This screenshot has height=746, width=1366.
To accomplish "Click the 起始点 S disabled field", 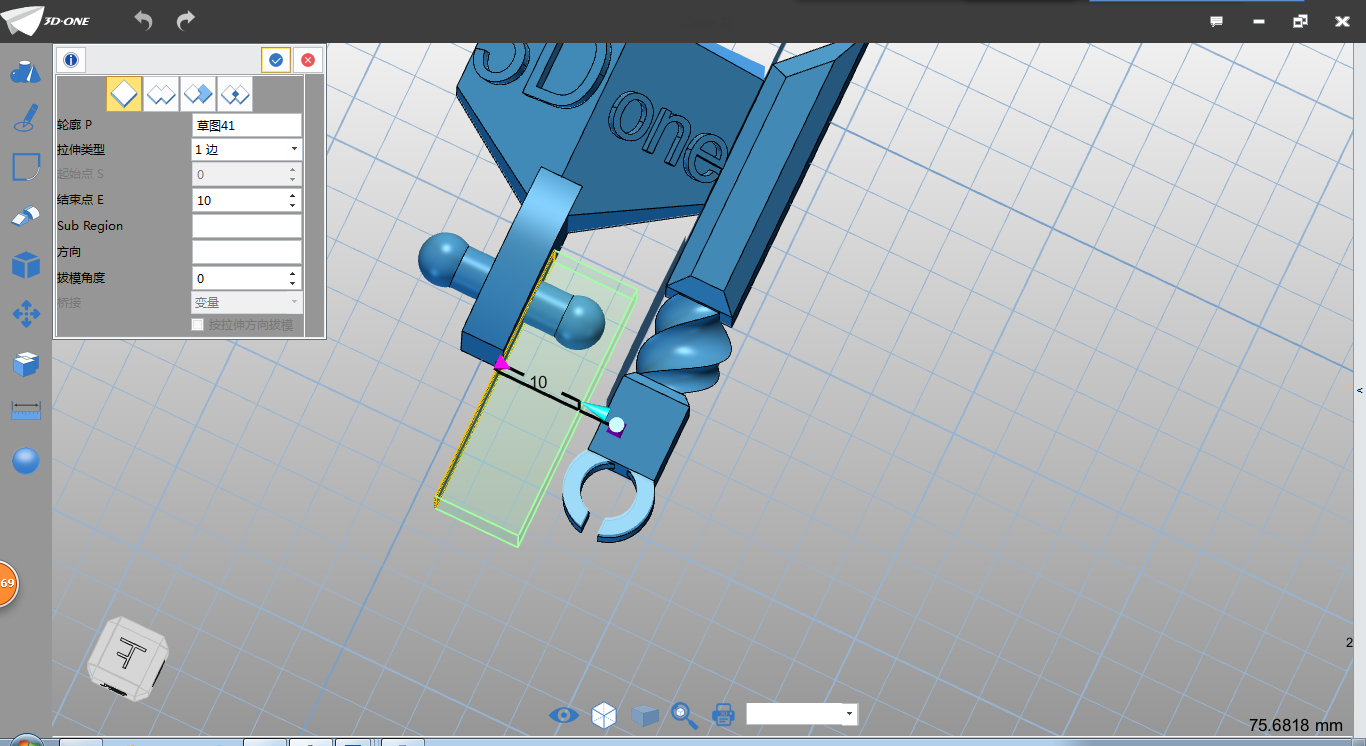I will tap(246, 174).
